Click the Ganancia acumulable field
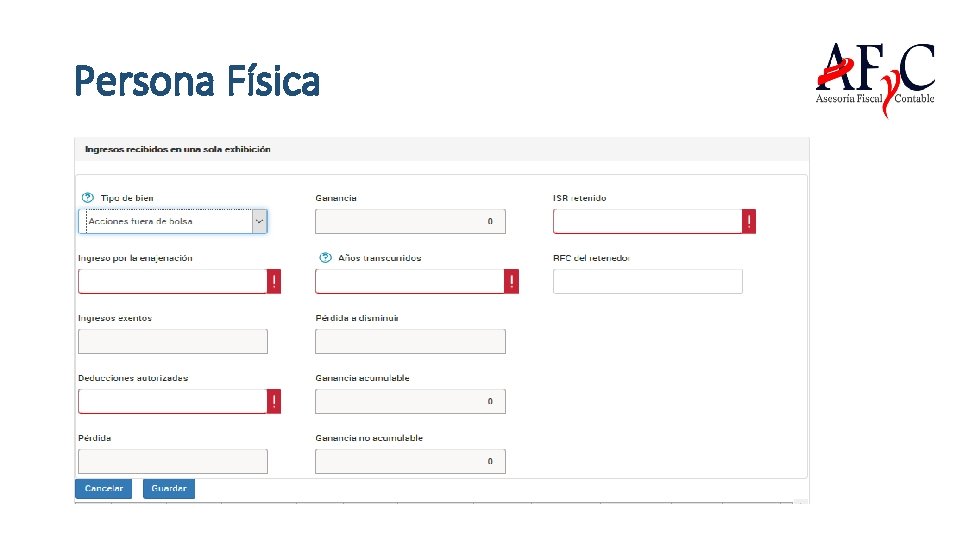This screenshot has height=540, width=960. click(x=410, y=401)
